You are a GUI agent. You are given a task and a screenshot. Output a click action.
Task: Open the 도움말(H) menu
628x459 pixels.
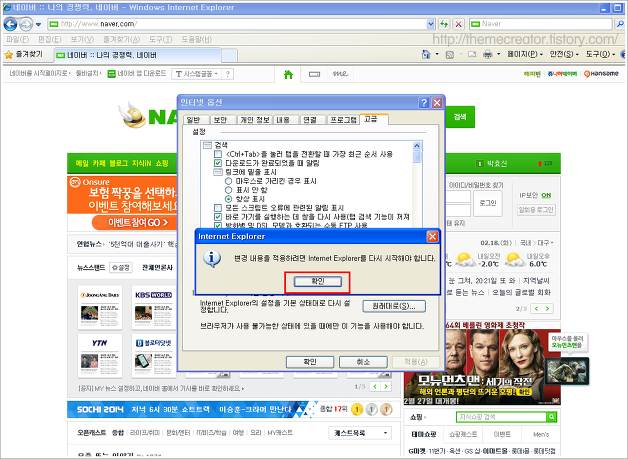(197, 39)
